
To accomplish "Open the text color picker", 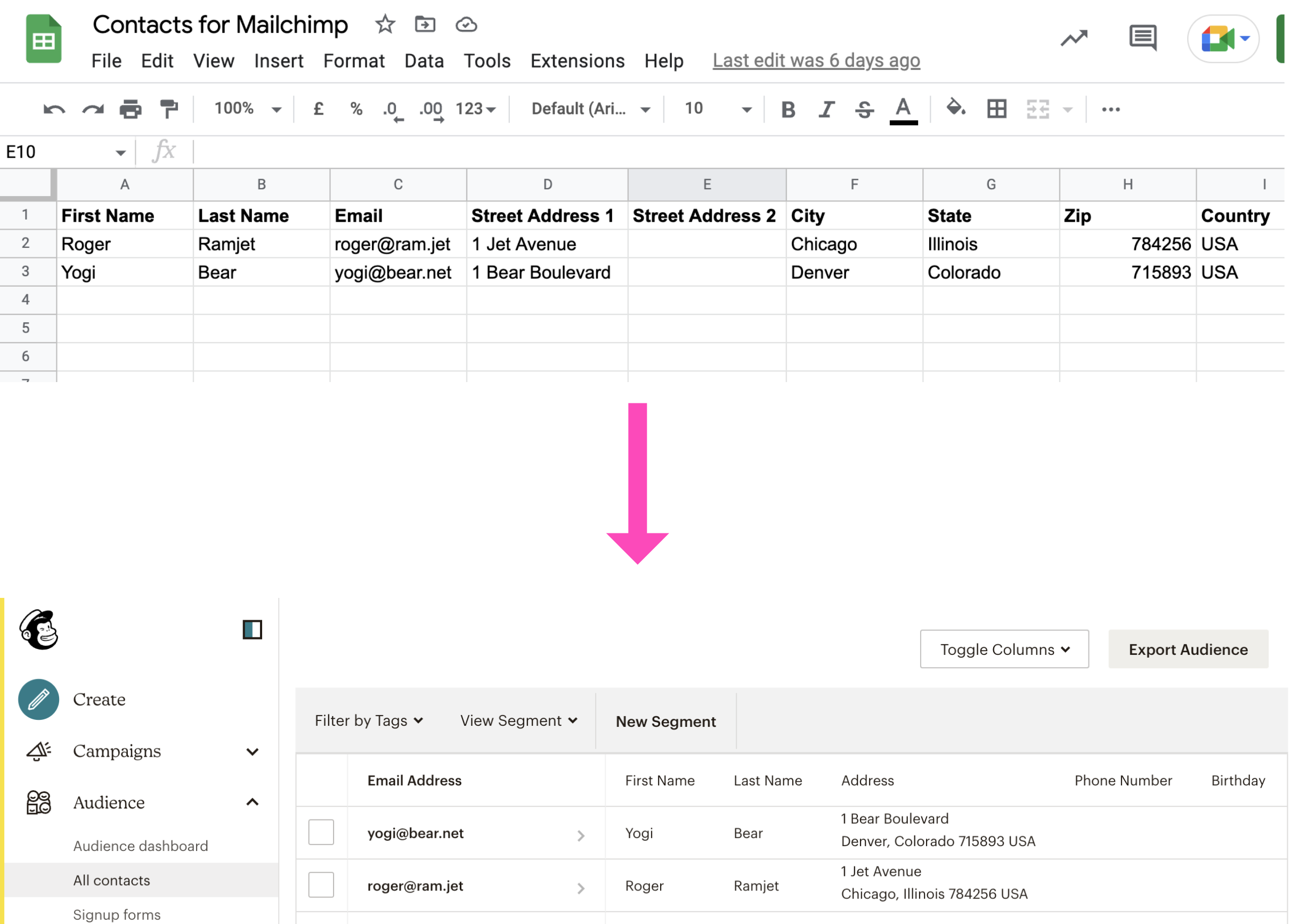I will coord(903,109).
